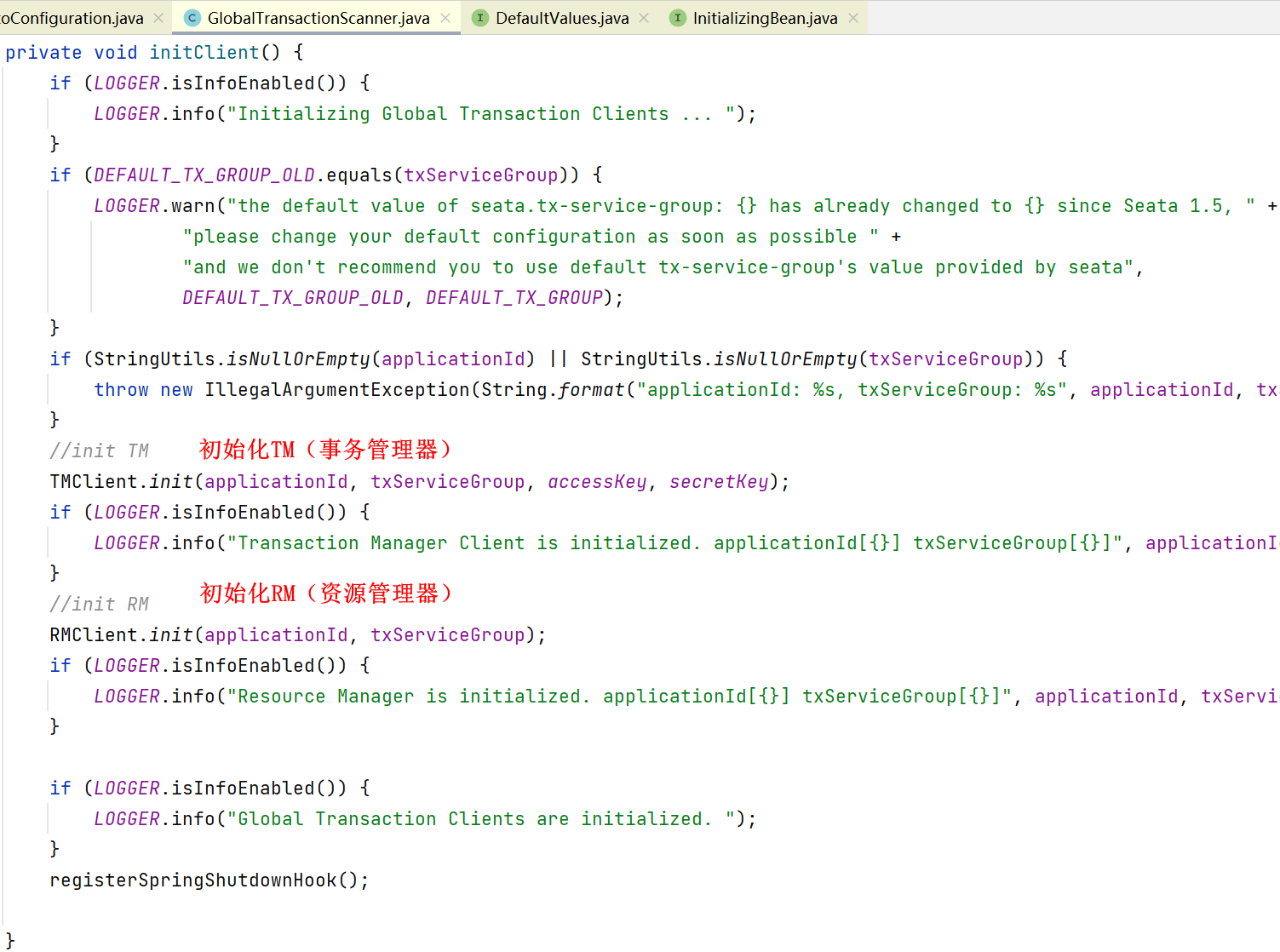Click the "Transaction Manager Client is initialized" string
The height and width of the screenshot is (952, 1280).
tap(675, 543)
